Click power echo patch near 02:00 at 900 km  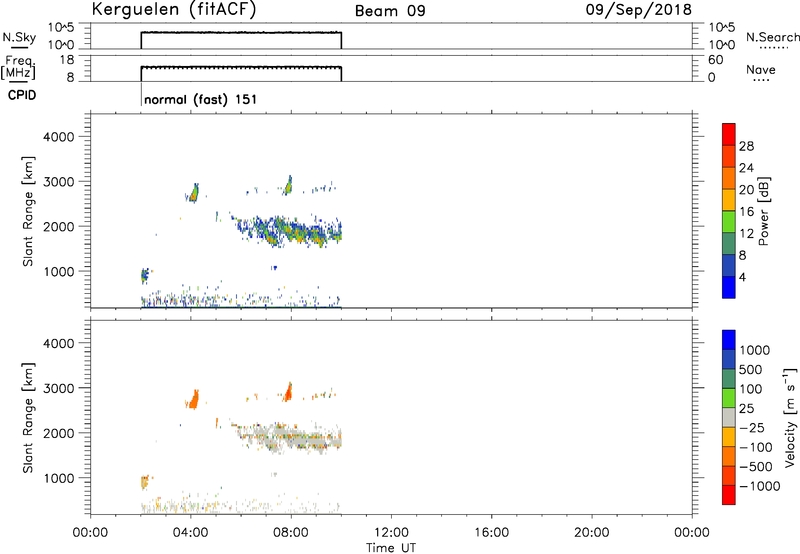pyautogui.click(x=145, y=275)
